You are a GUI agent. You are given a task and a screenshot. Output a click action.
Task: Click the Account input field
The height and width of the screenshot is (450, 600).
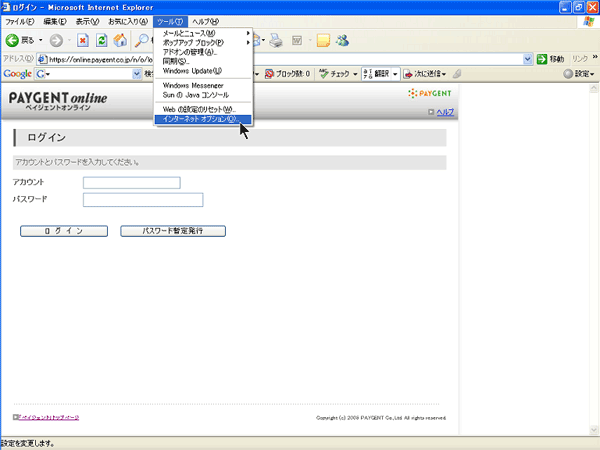coord(132,183)
